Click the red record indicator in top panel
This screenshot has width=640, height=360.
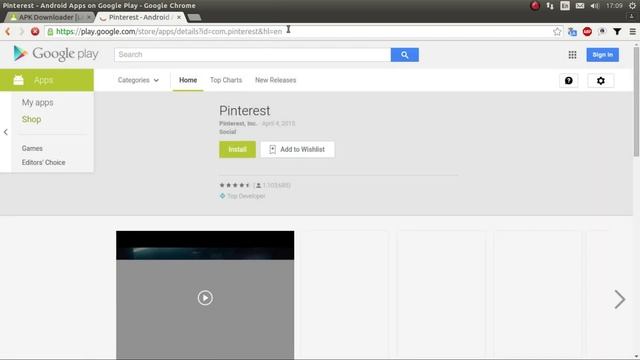pos(535,6)
